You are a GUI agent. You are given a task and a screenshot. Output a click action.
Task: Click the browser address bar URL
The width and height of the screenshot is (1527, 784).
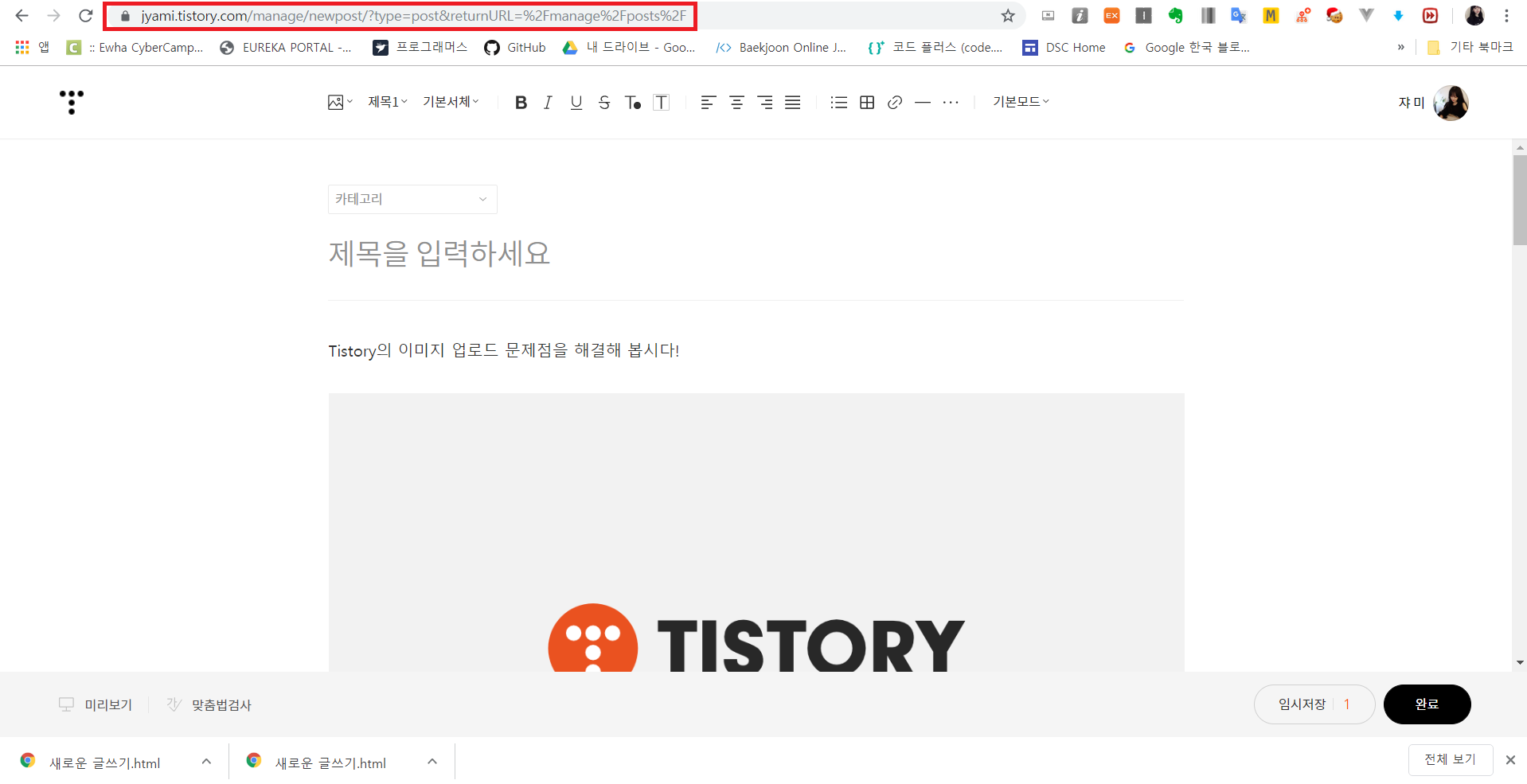pyautogui.click(x=413, y=16)
